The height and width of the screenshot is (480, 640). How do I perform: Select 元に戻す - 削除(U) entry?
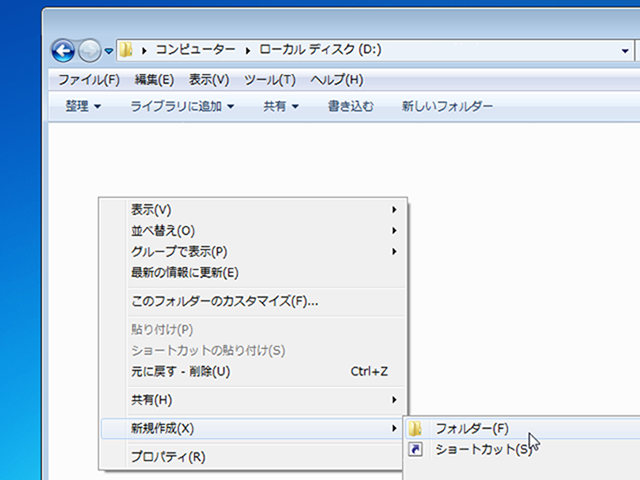click(x=253, y=371)
